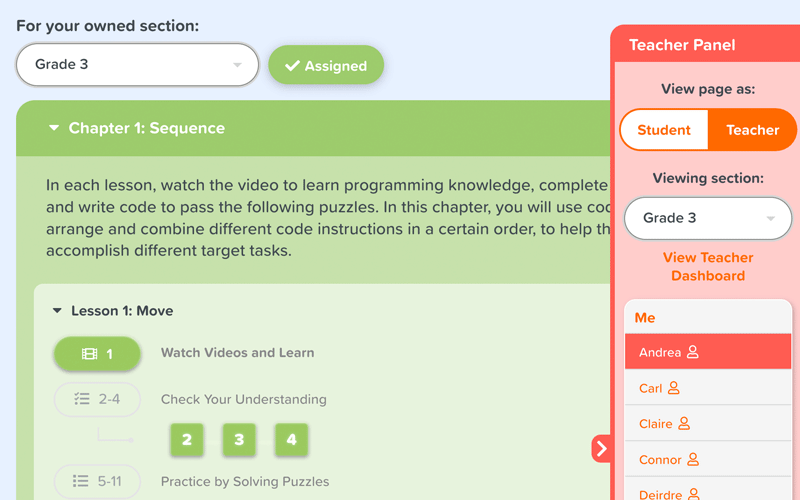The height and width of the screenshot is (500, 800).
Task: Select Me in the student list
Action: click(645, 317)
